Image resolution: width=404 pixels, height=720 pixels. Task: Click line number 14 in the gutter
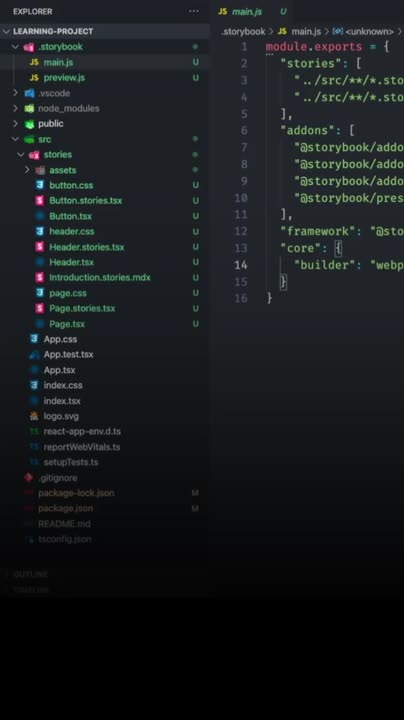point(241,265)
